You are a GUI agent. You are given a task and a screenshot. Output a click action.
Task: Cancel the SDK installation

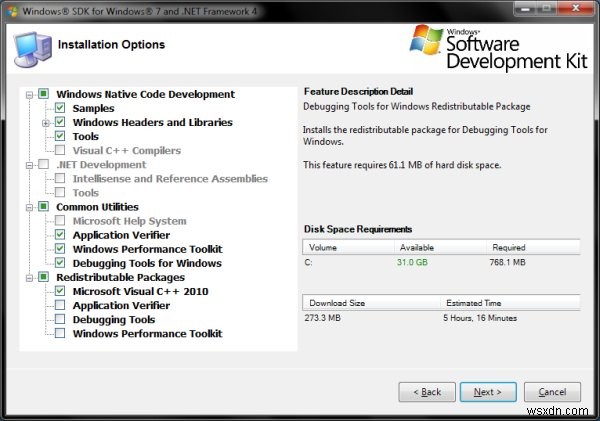click(x=552, y=392)
